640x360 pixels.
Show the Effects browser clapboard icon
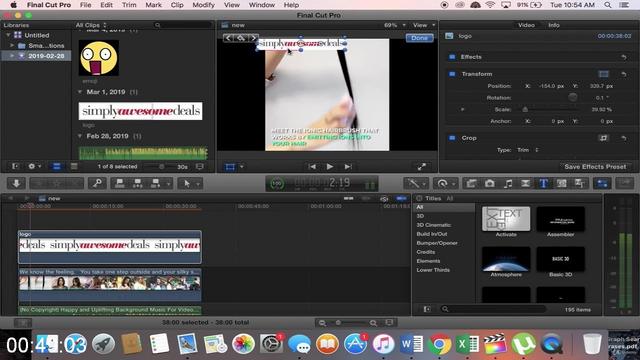tap(471, 184)
